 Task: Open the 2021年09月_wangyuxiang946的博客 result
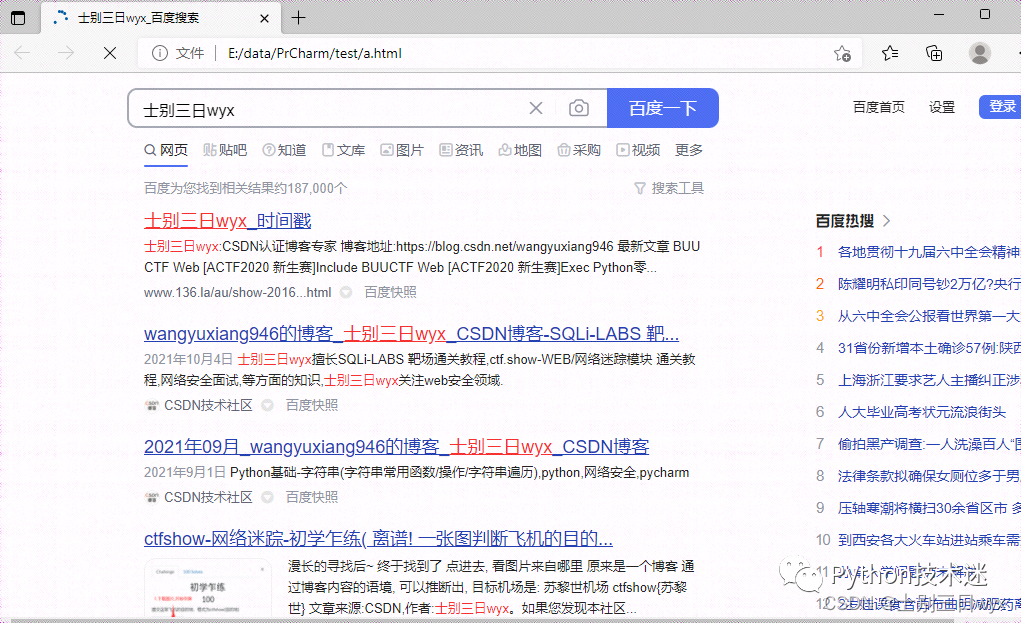tap(397, 447)
